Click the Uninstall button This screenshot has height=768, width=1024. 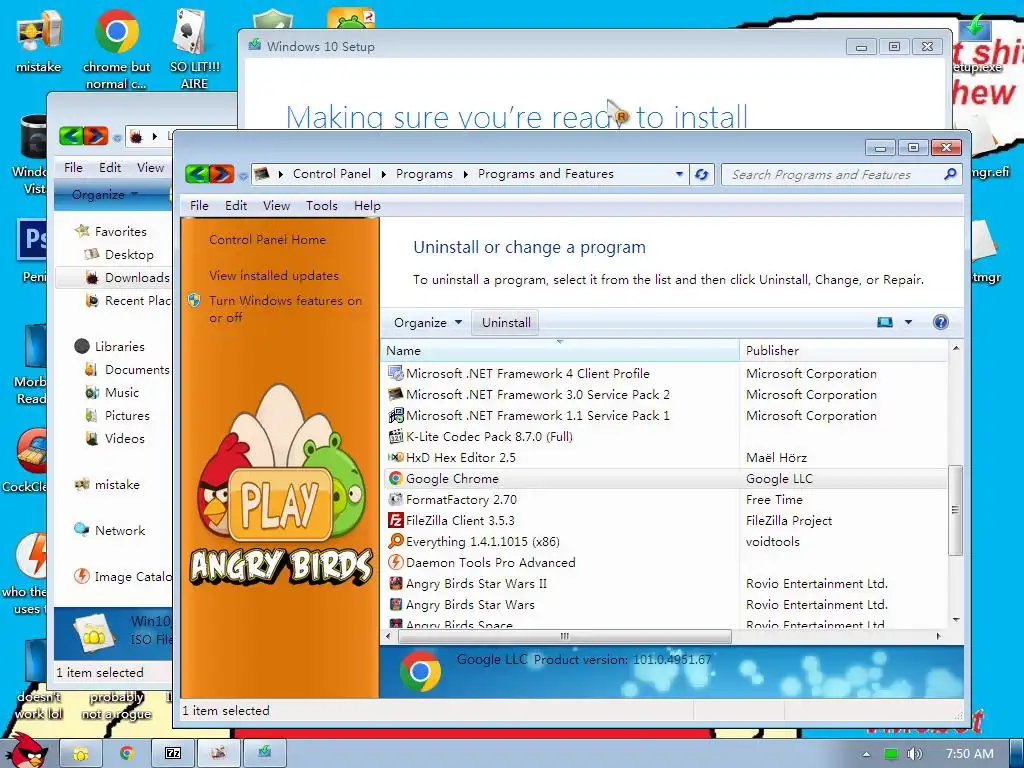pyautogui.click(x=506, y=323)
